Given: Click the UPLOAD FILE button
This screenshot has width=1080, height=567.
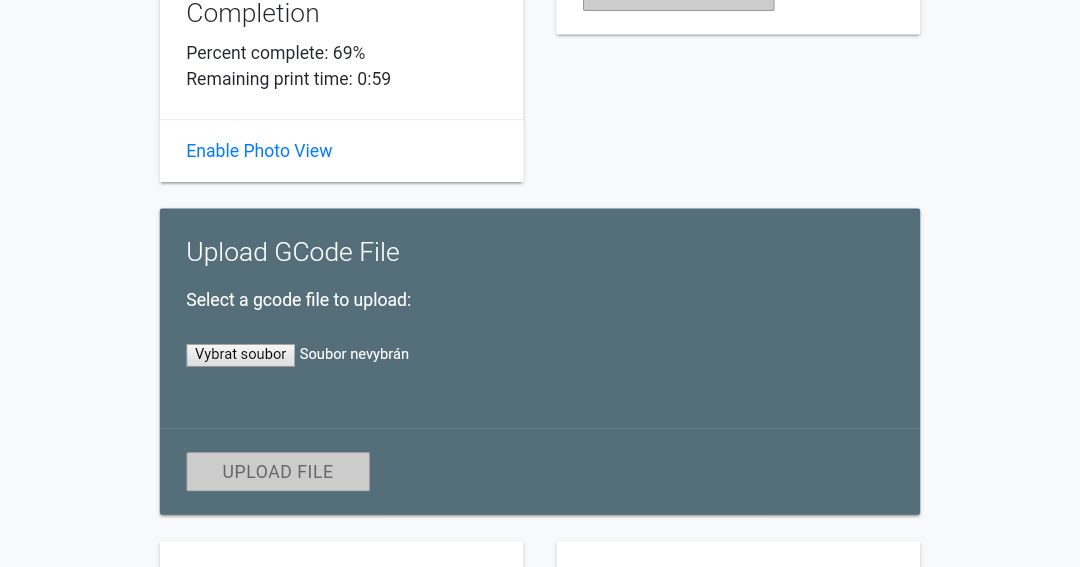Looking at the screenshot, I should pyautogui.click(x=278, y=472).
